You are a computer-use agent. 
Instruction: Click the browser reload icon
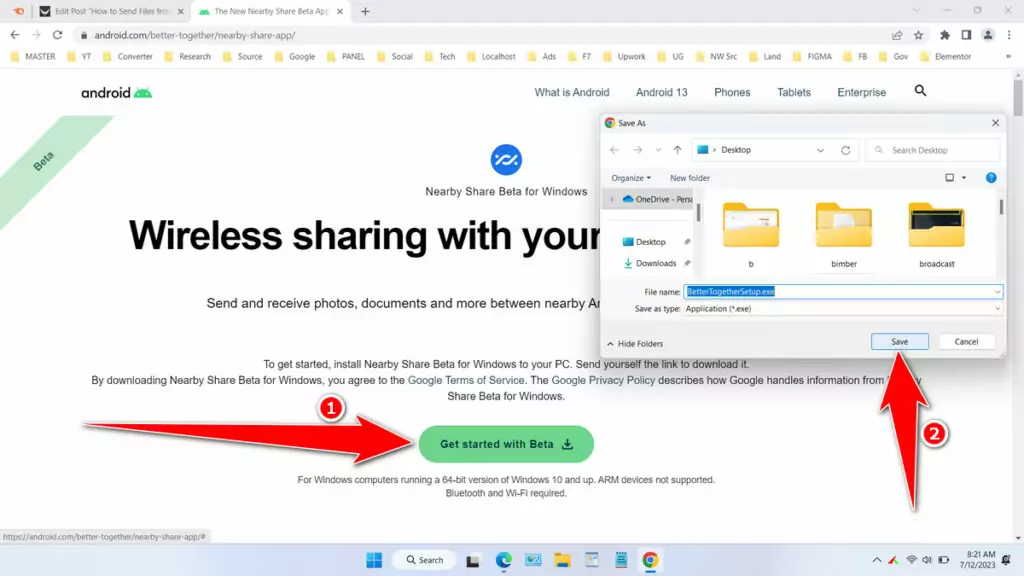(x=57, y=35)
